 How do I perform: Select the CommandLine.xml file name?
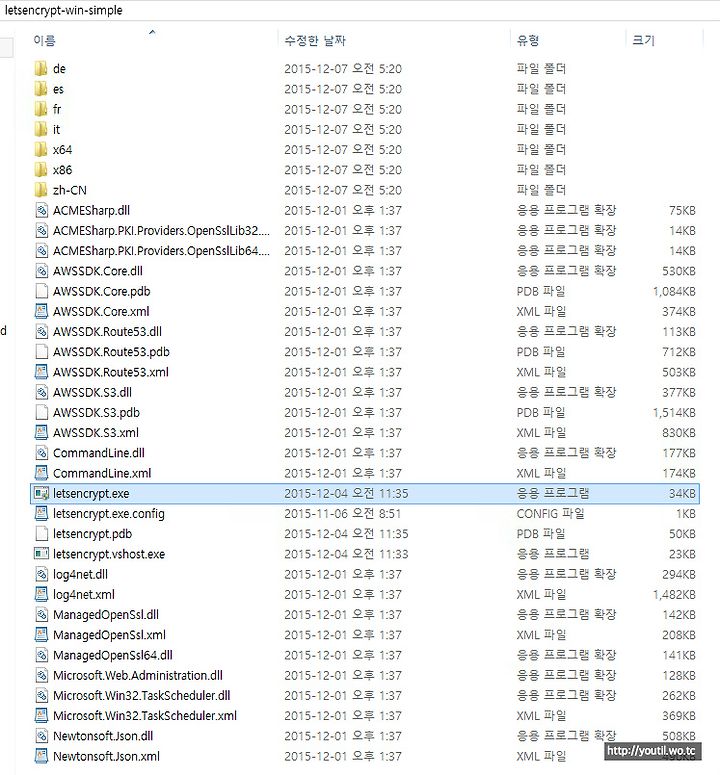tap(102, 474)
